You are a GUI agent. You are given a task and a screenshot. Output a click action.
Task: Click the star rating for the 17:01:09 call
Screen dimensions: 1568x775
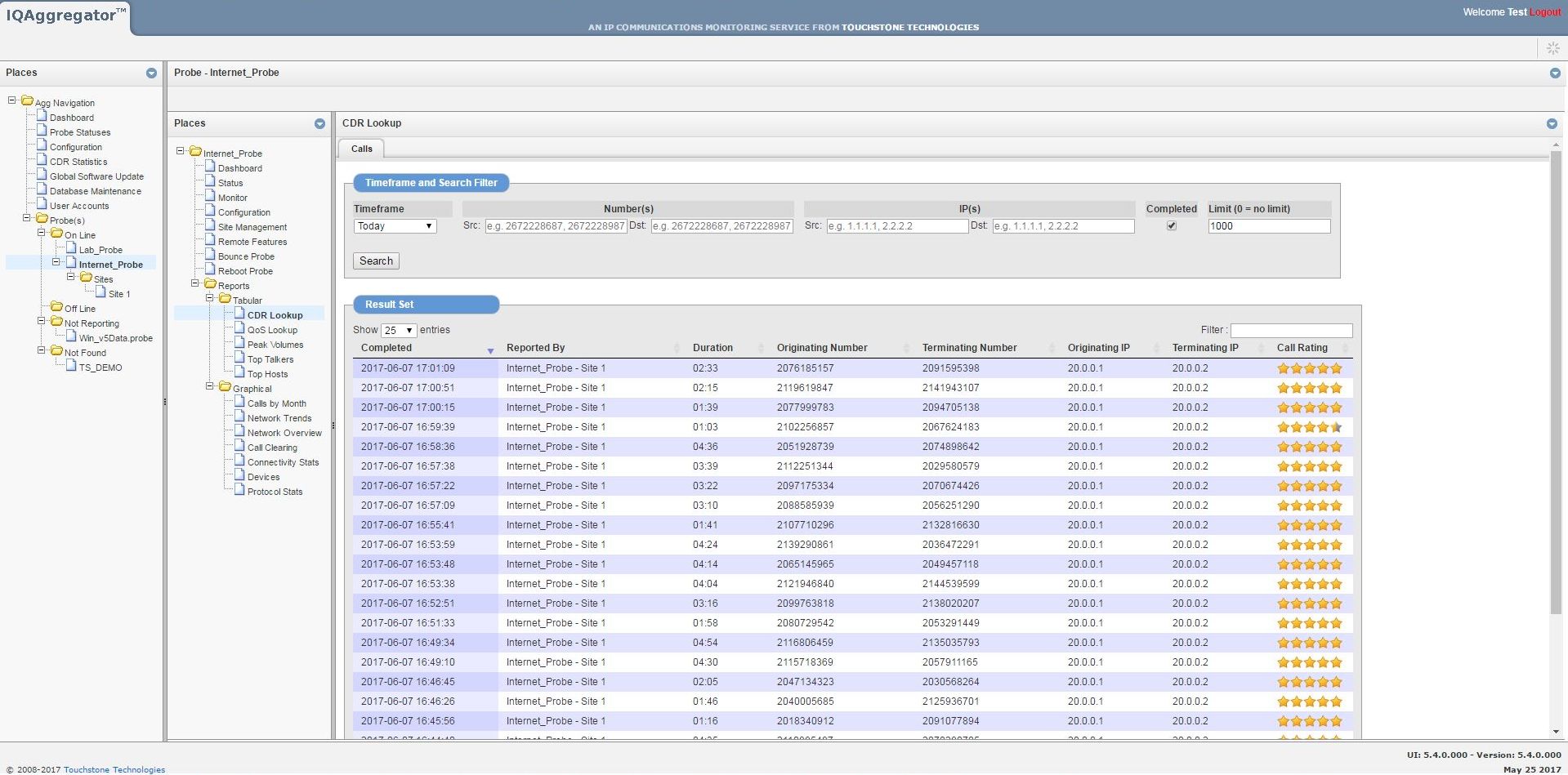[1310, 368]
